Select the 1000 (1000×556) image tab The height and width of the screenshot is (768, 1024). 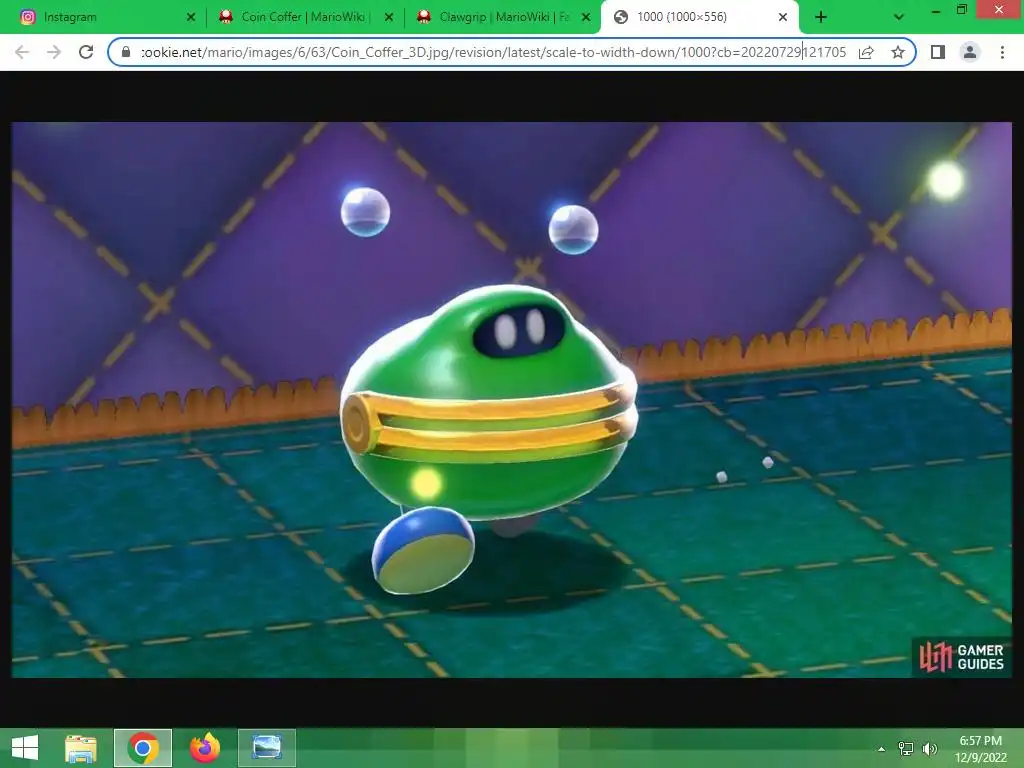click(x=699, y=18)
